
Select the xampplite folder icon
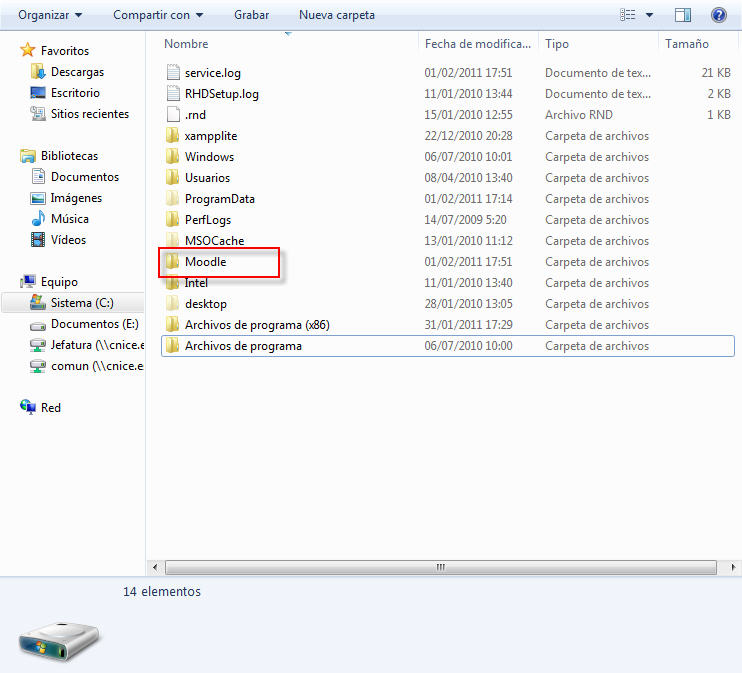172,136
